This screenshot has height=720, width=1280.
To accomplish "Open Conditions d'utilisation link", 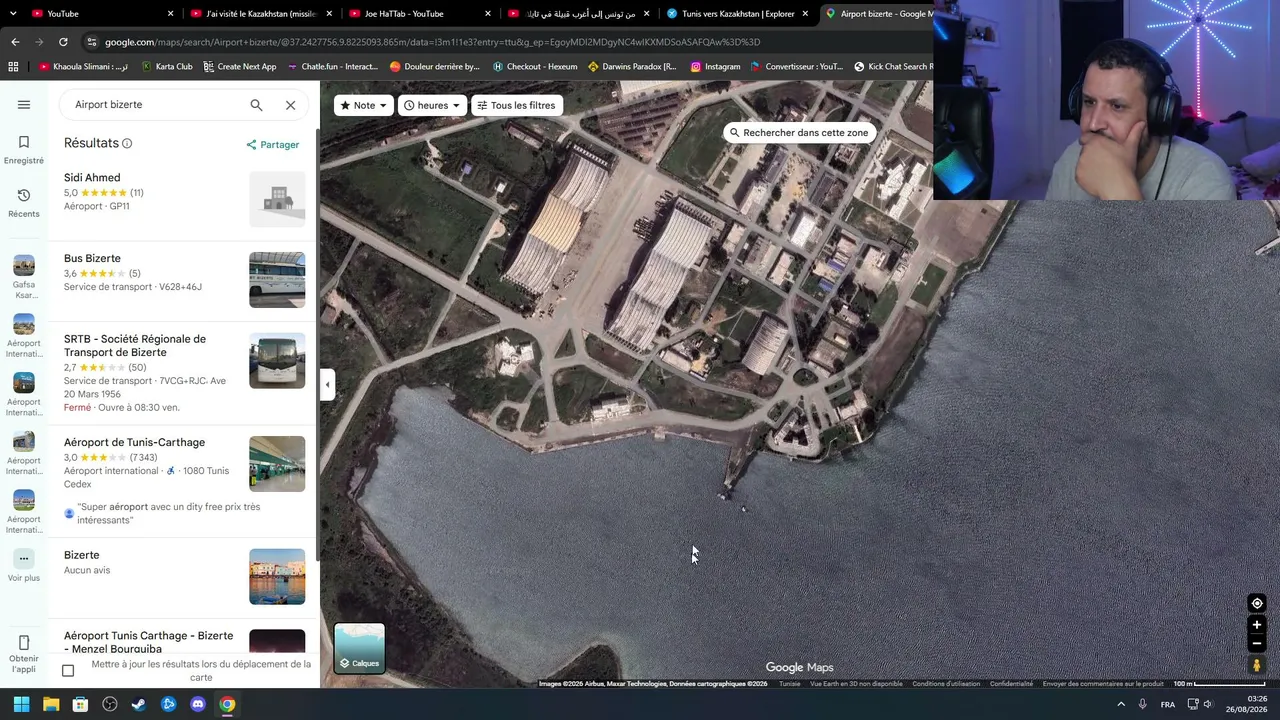I will tap(946, 684).
